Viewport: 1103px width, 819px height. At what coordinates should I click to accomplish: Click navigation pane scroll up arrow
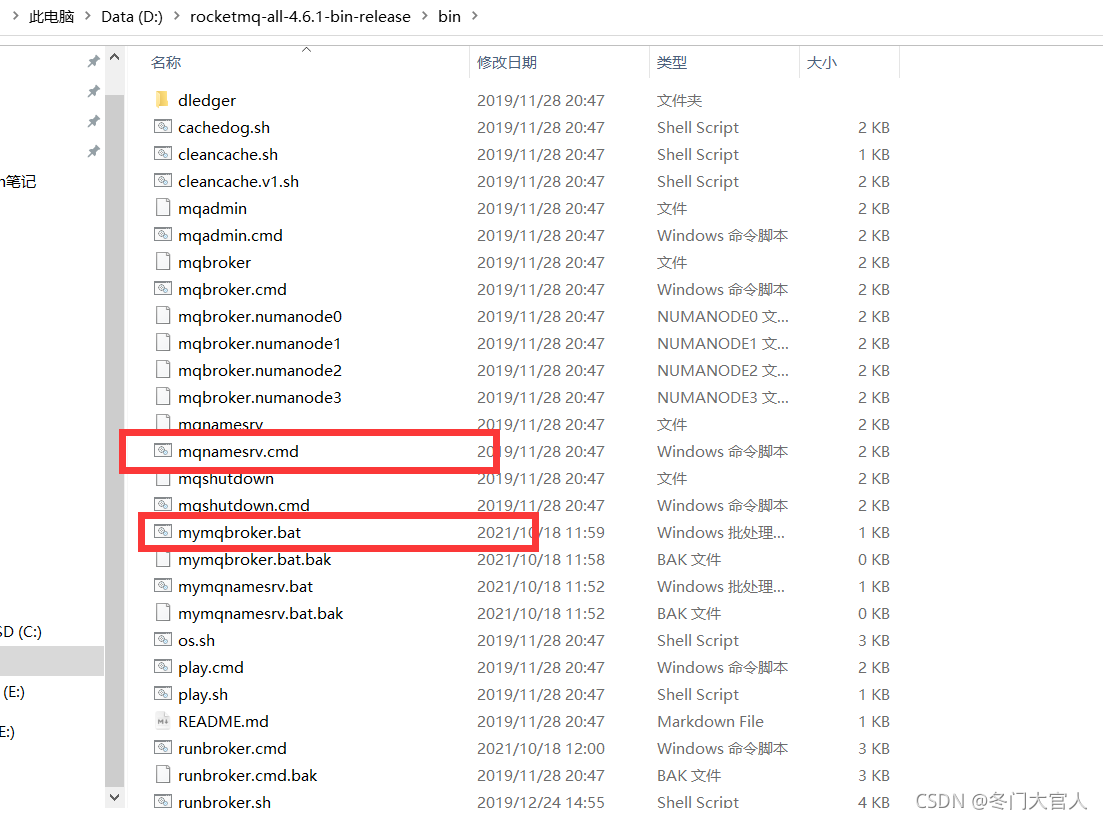coord(115,58)
